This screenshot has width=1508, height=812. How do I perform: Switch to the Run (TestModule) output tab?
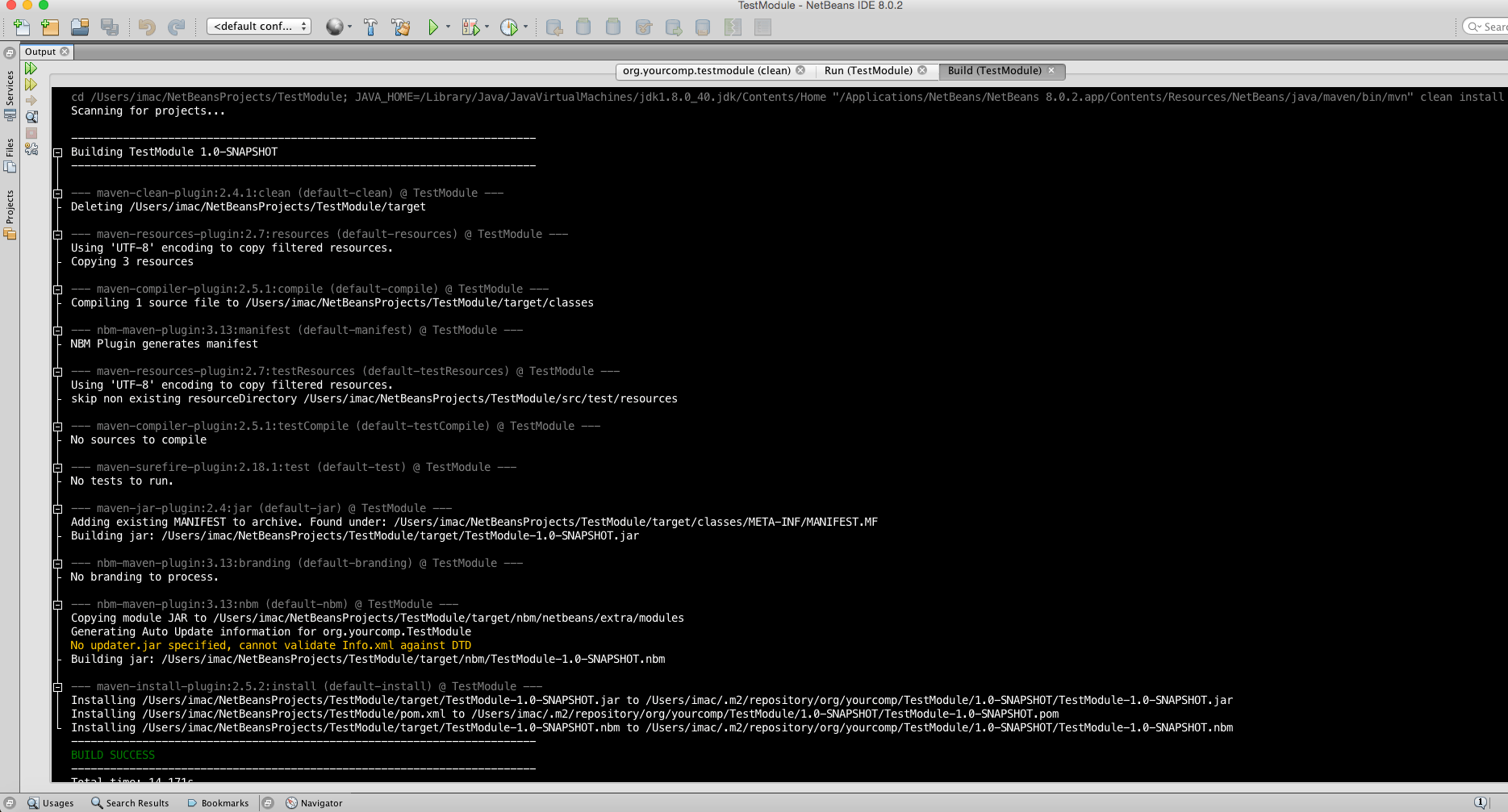click(868, 71)
